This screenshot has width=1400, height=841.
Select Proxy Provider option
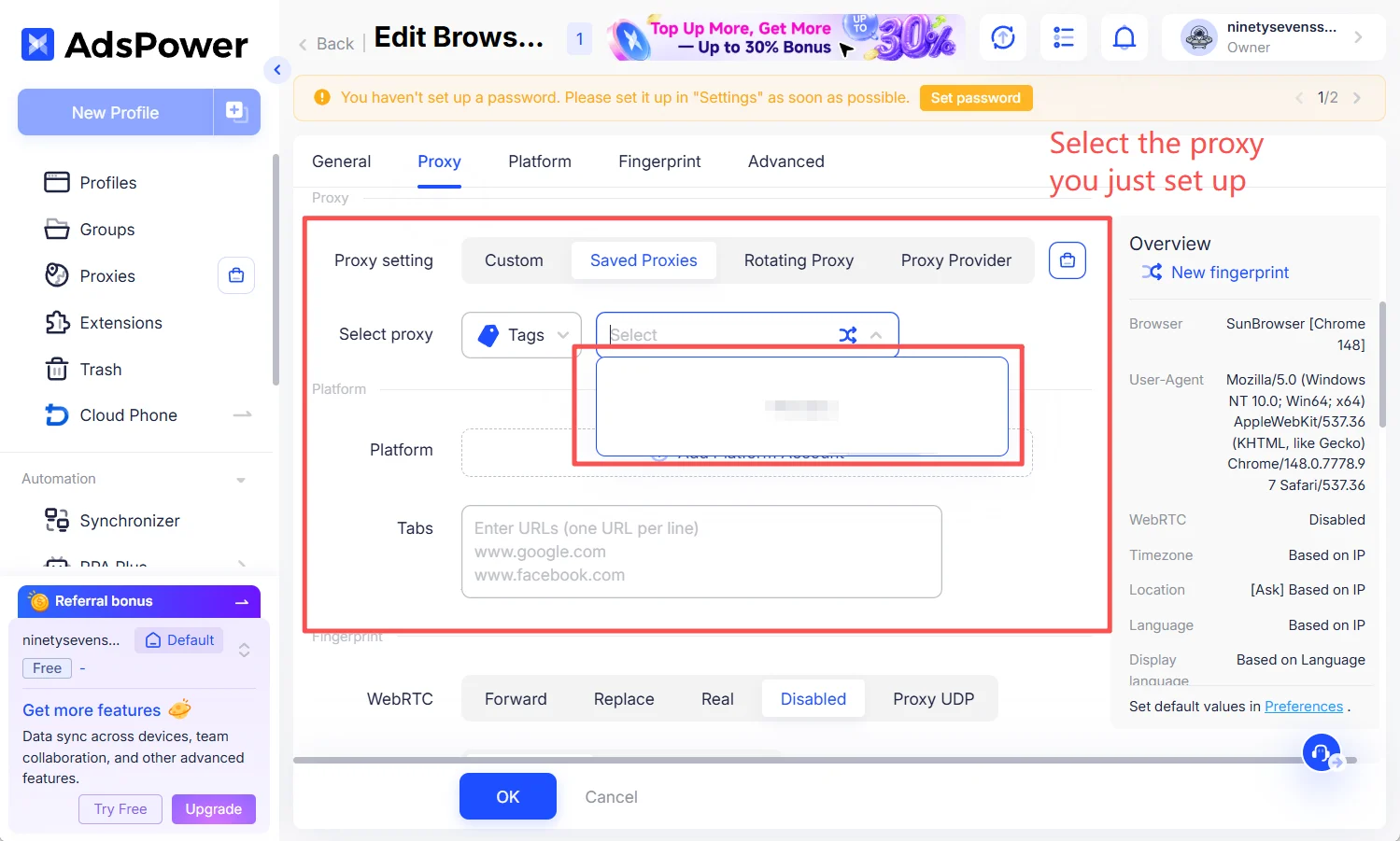(x=955, y=260)
